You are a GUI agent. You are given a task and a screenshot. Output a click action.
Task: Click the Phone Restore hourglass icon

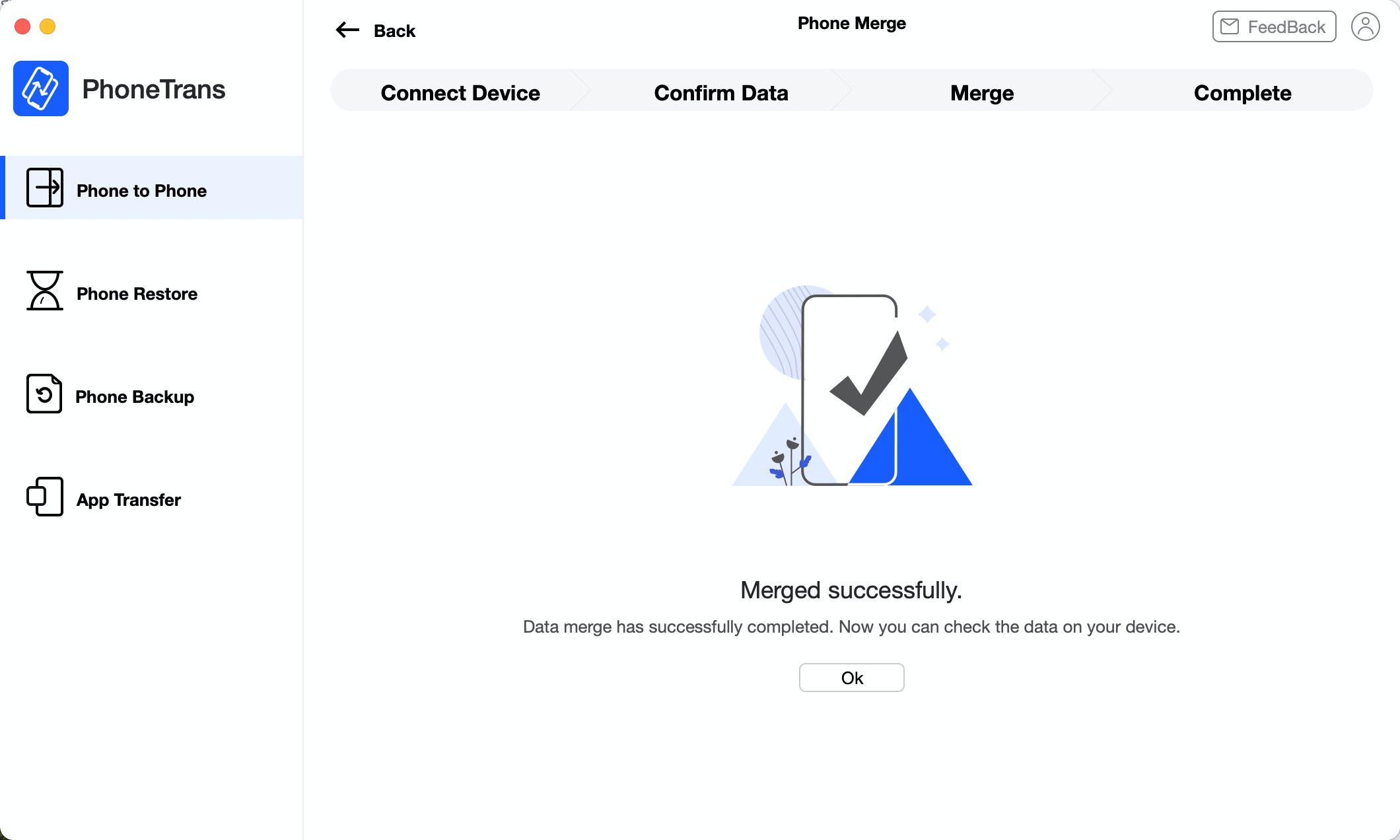pyautogui.click(x=45, y=291)
